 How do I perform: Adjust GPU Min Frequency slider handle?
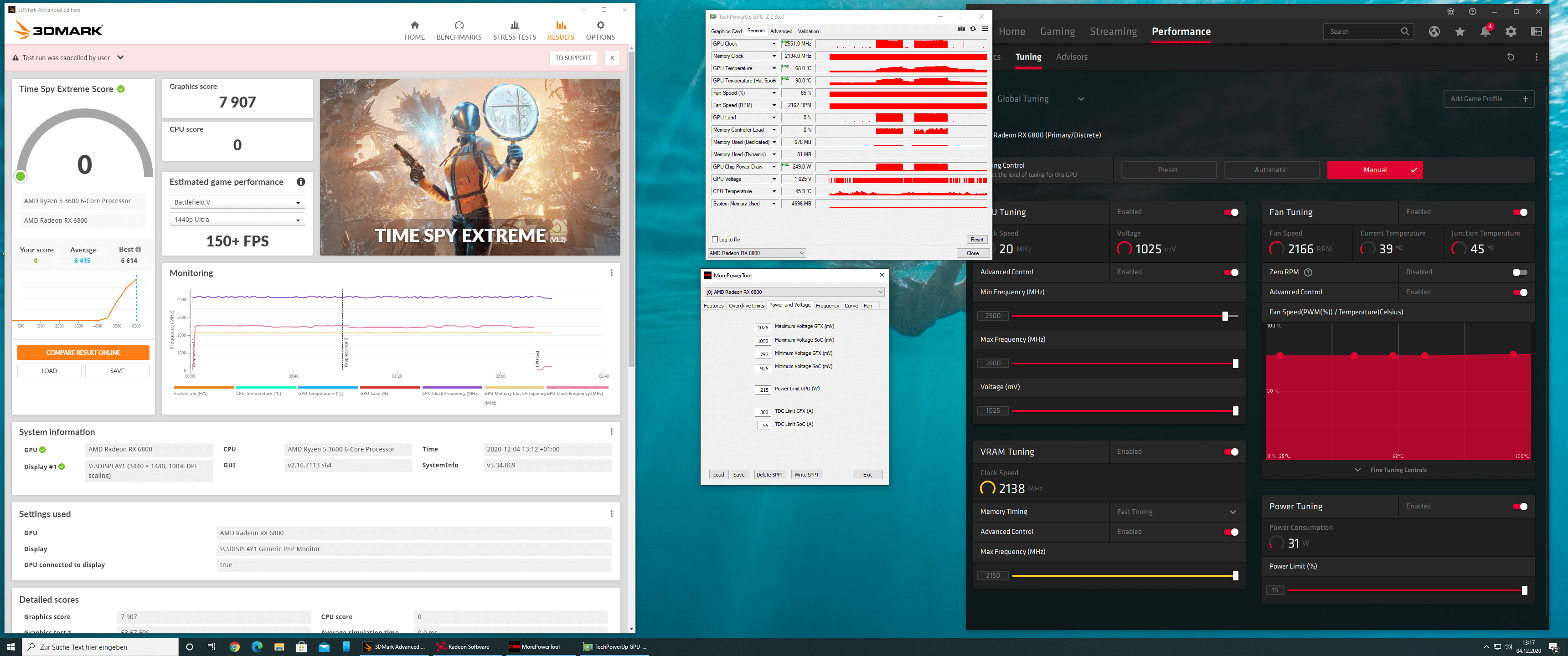1225,316
